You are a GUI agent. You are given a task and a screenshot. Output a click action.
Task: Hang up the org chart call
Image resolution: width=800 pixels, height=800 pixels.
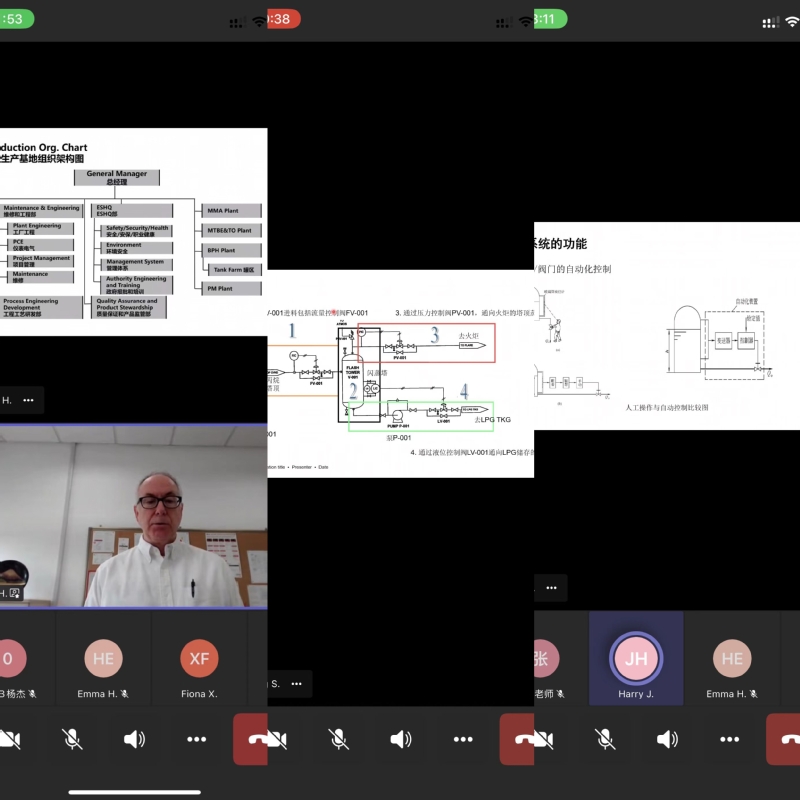(251, 739)
